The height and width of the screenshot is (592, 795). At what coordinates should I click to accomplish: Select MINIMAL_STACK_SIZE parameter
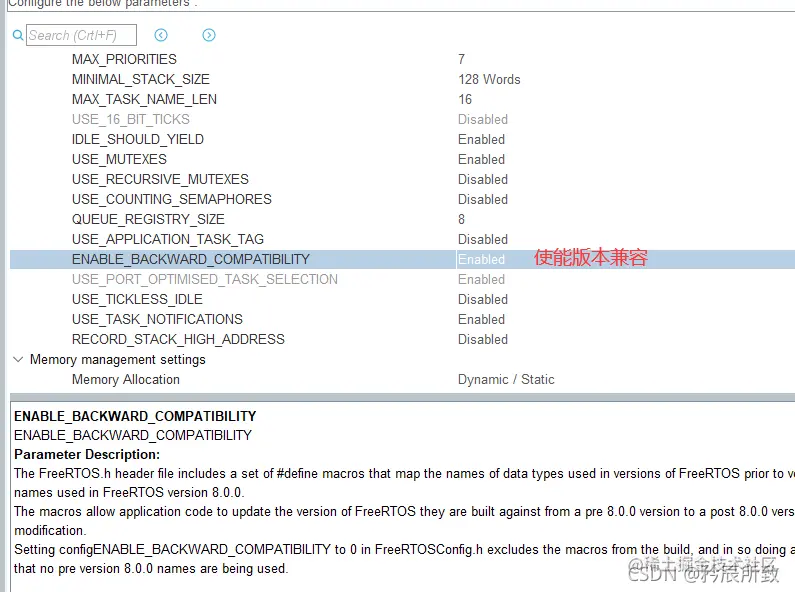(140, 79)
